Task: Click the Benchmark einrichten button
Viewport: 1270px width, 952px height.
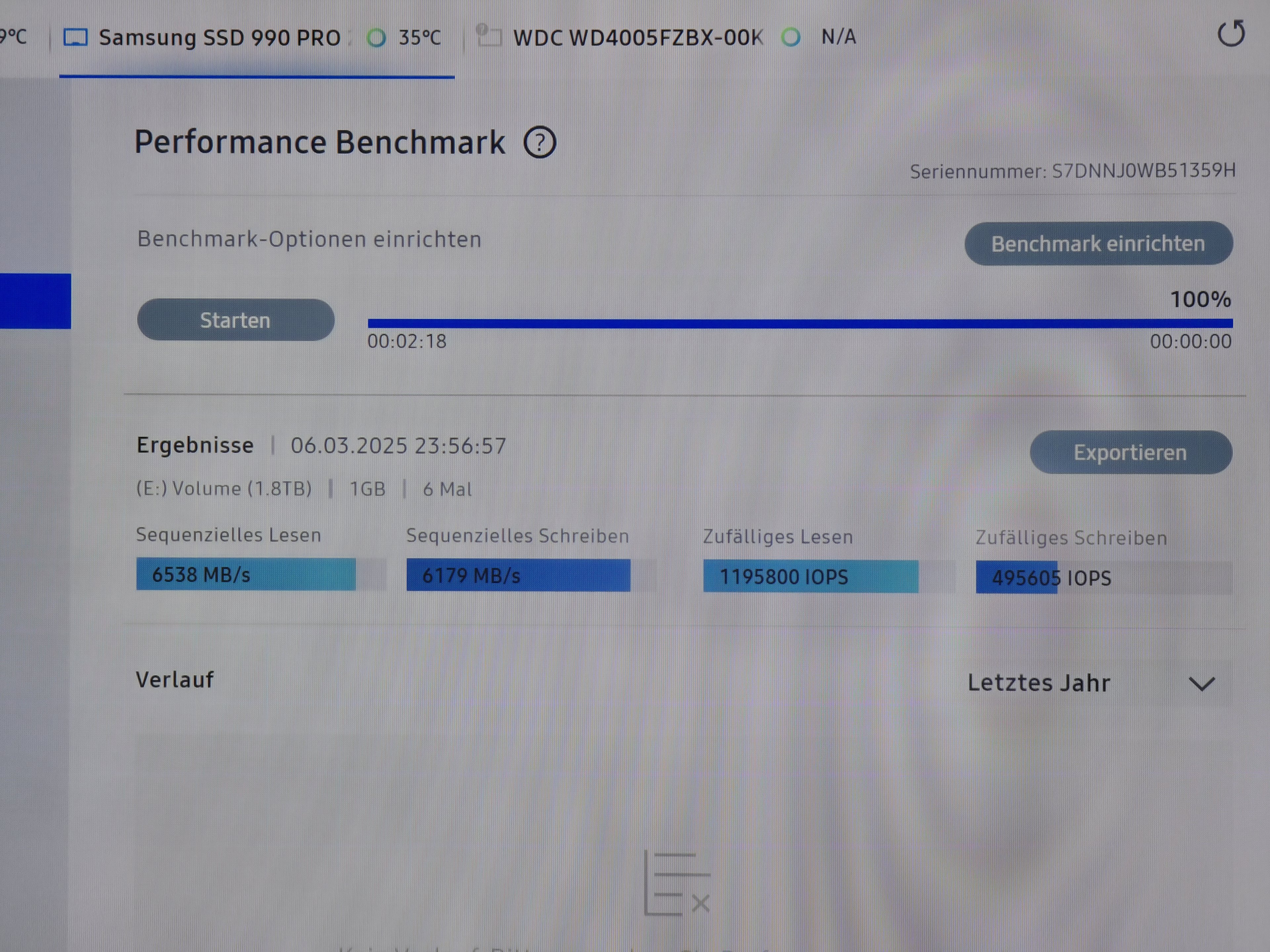Action: tap(1098, 244)
